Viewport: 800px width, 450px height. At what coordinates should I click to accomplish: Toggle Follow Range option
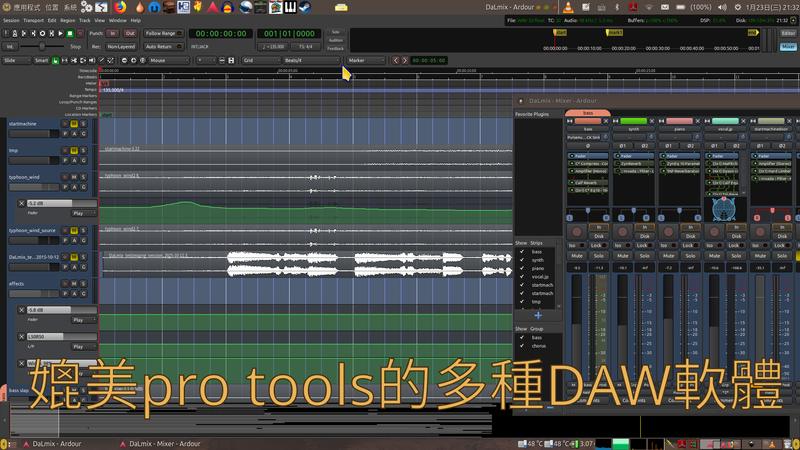click(x=163, y=33)
